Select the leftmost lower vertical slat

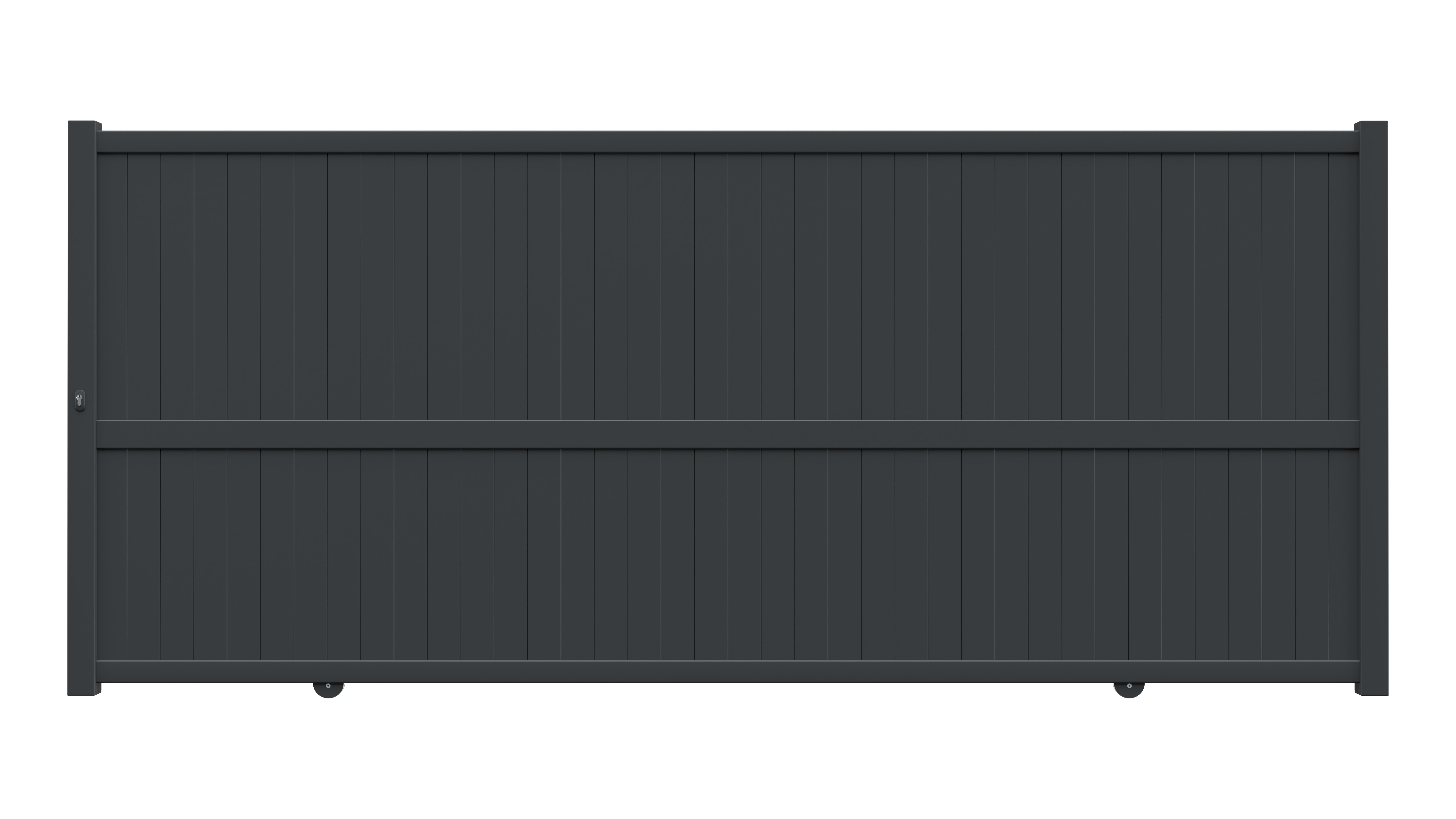tap(112, 555)
